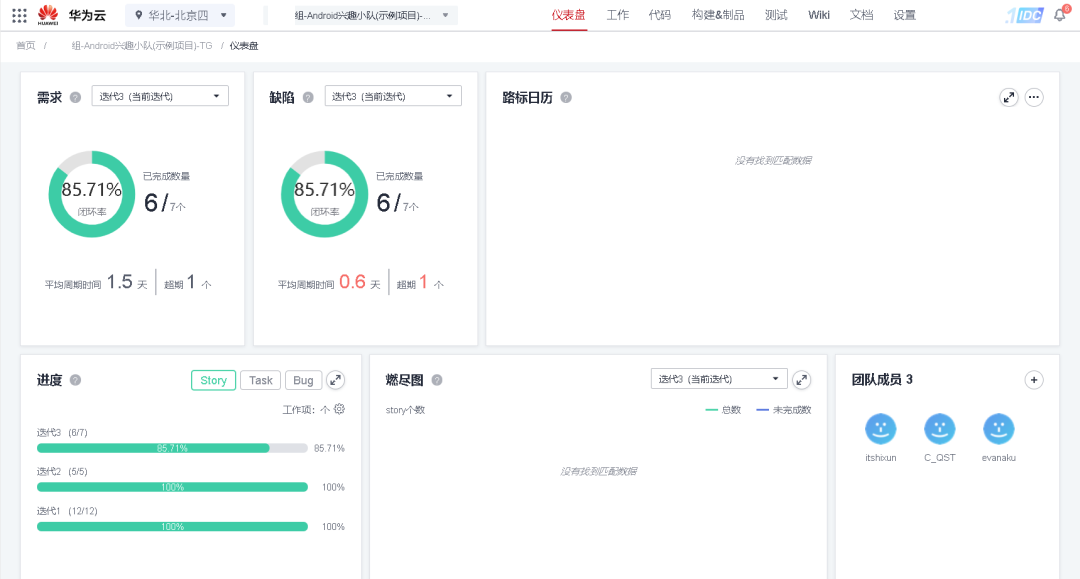Viewport: 1080px width, 579px height.
Task: Open the 华北-北京四 region dropdown
Action: coord(180,15)
